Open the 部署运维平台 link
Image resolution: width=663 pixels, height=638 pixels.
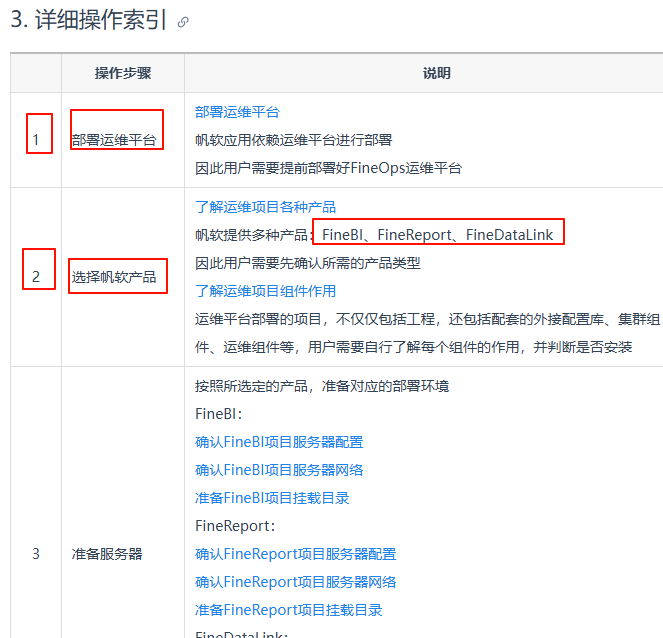point(237,112)
